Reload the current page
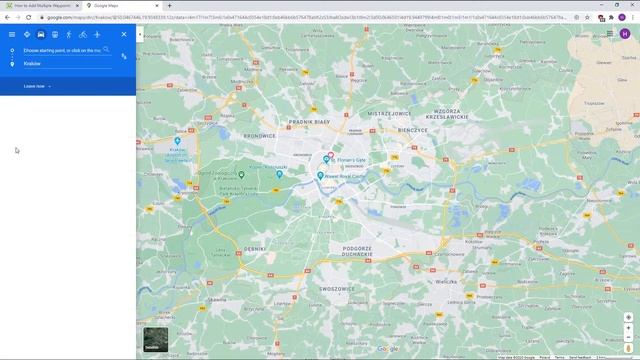Image resolution: width=640 pixels, height=360 pixels. [x=29, y=18]
